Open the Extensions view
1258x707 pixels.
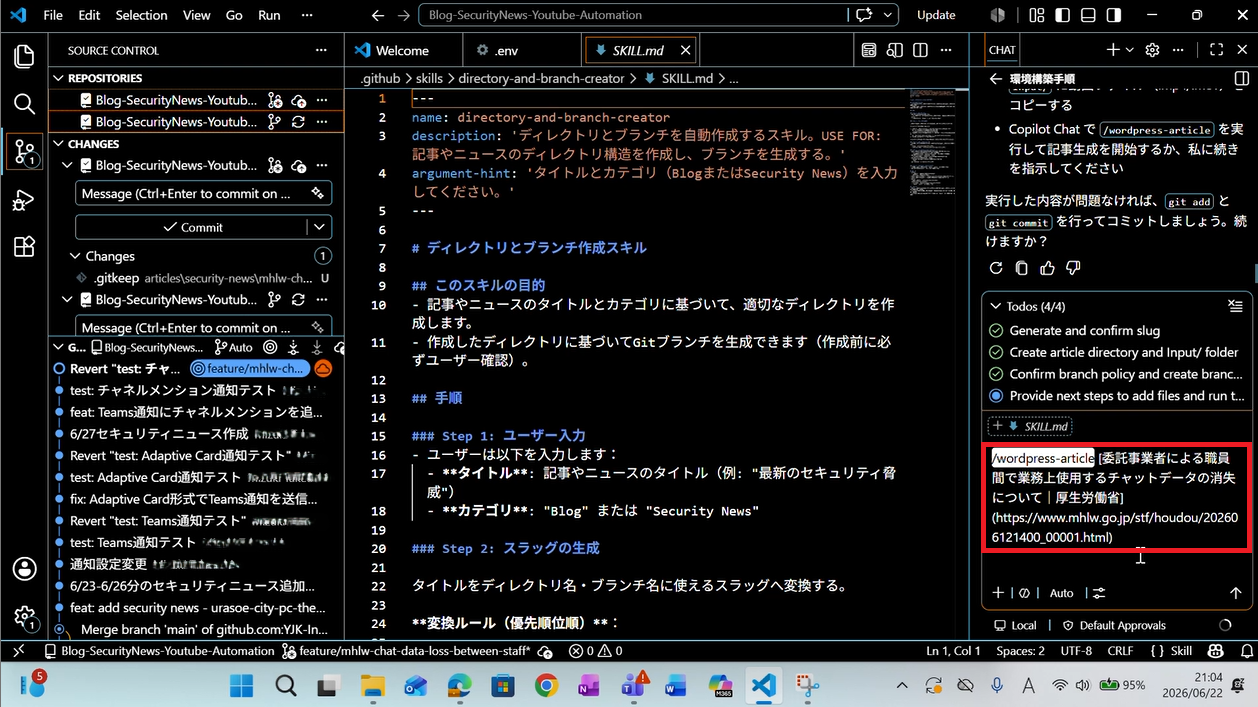24,247
